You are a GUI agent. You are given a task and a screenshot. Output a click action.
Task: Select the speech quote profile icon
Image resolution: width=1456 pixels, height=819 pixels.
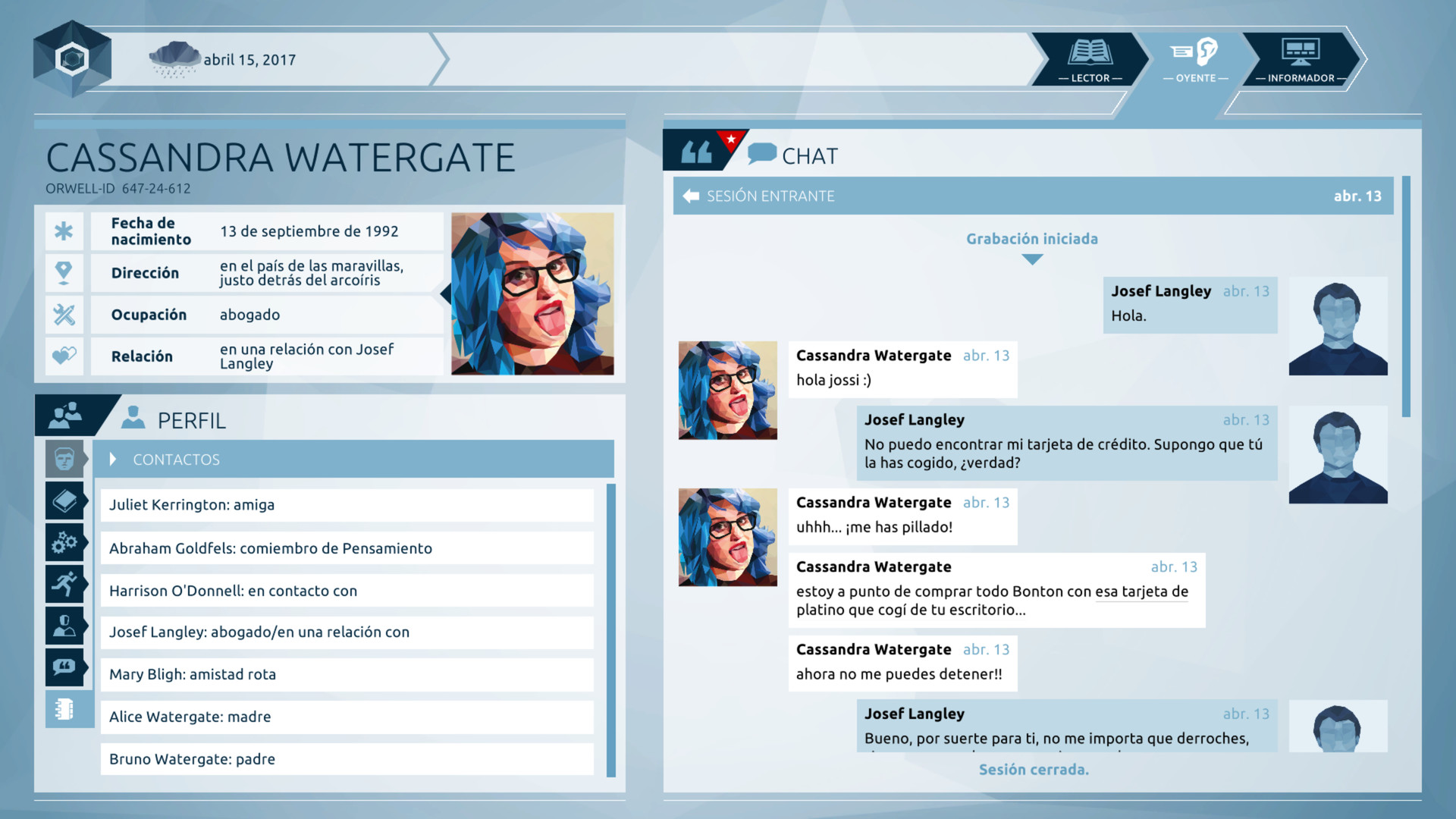point(64,667)
